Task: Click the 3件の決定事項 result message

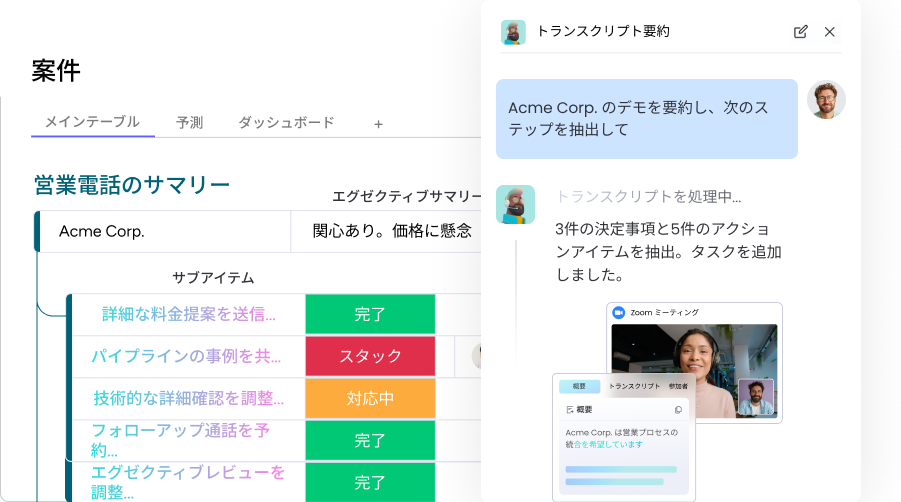Action: [x=668, y=252]
